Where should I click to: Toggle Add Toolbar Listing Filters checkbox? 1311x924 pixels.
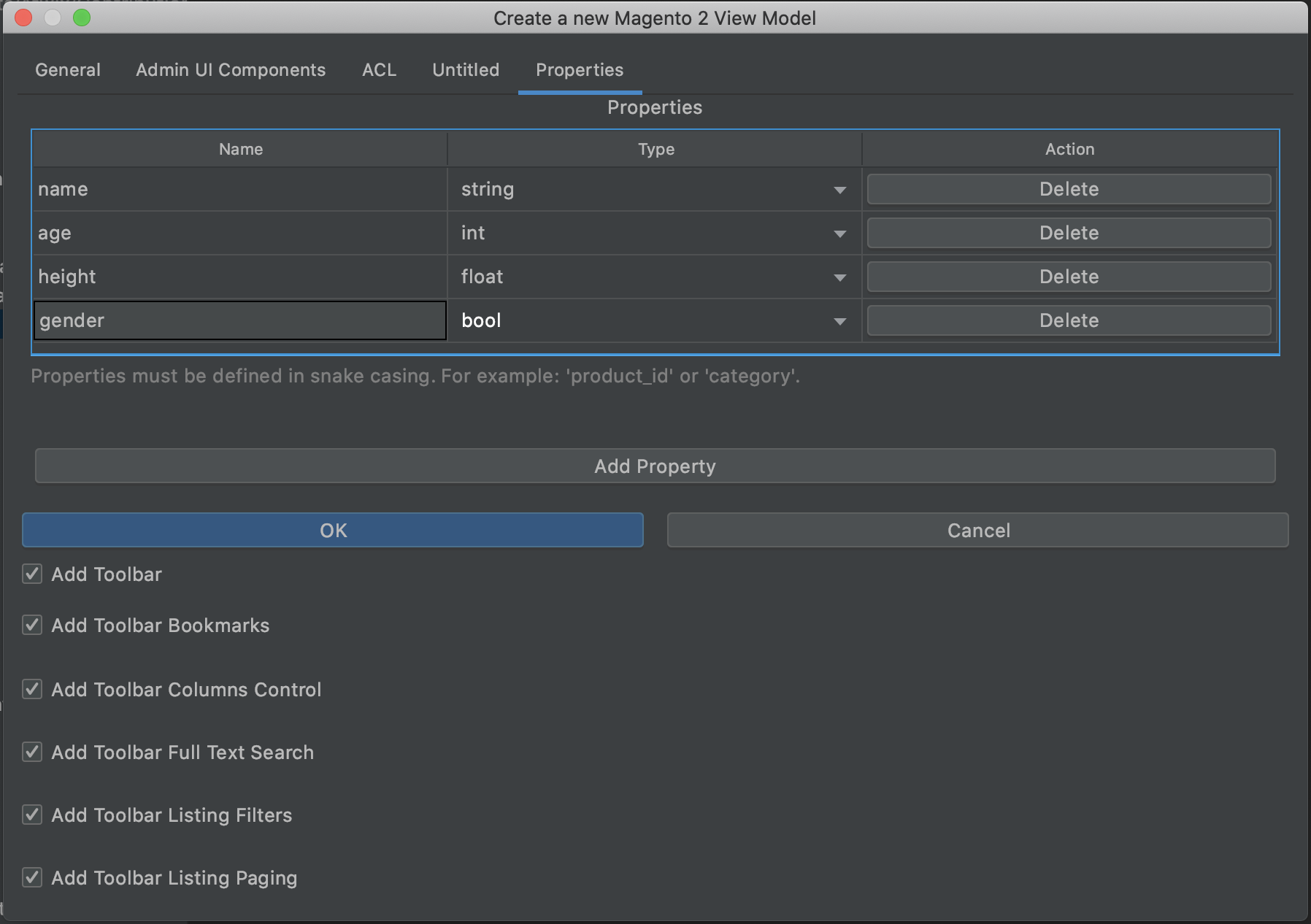(32, 815)
